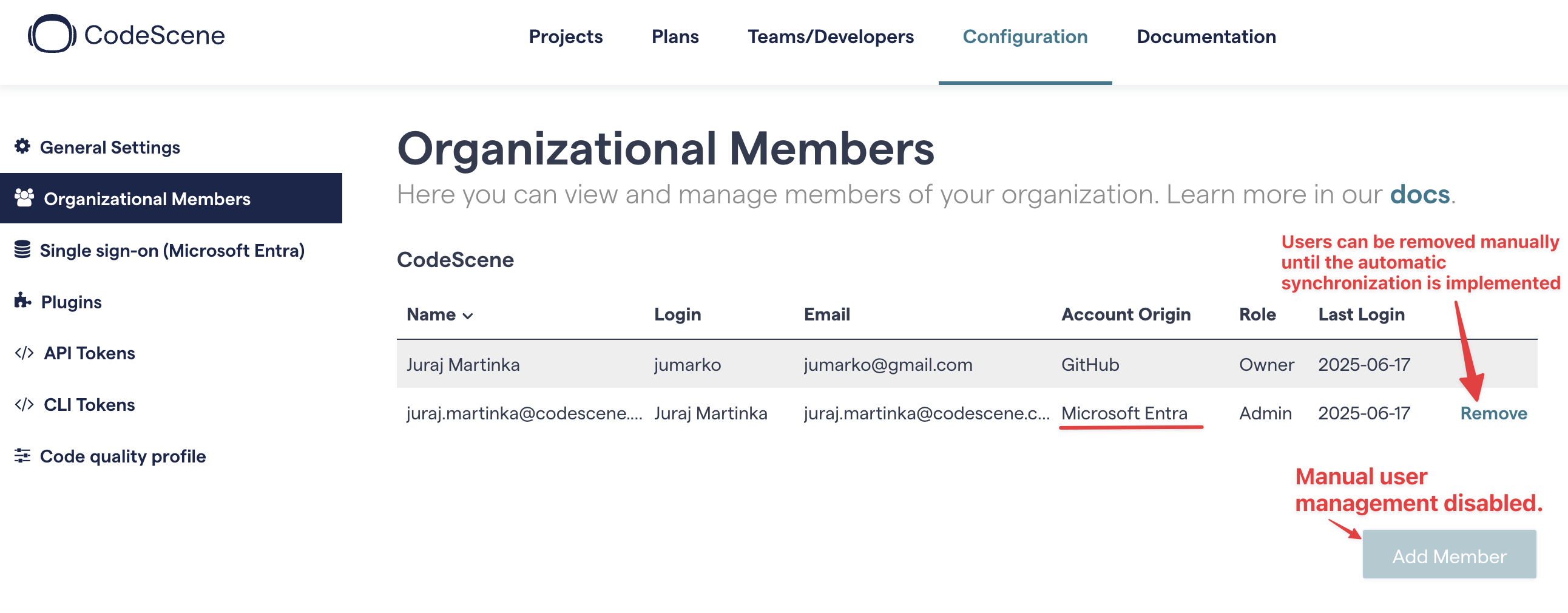The width and height of the screenshot is (1568, 613).
Task: Open the General Settings gear icon
Action: (22, 147)
